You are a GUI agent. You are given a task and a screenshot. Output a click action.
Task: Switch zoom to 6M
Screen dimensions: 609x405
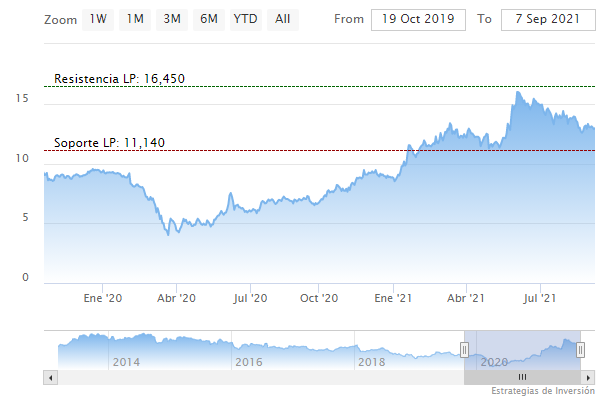[209, 19]
